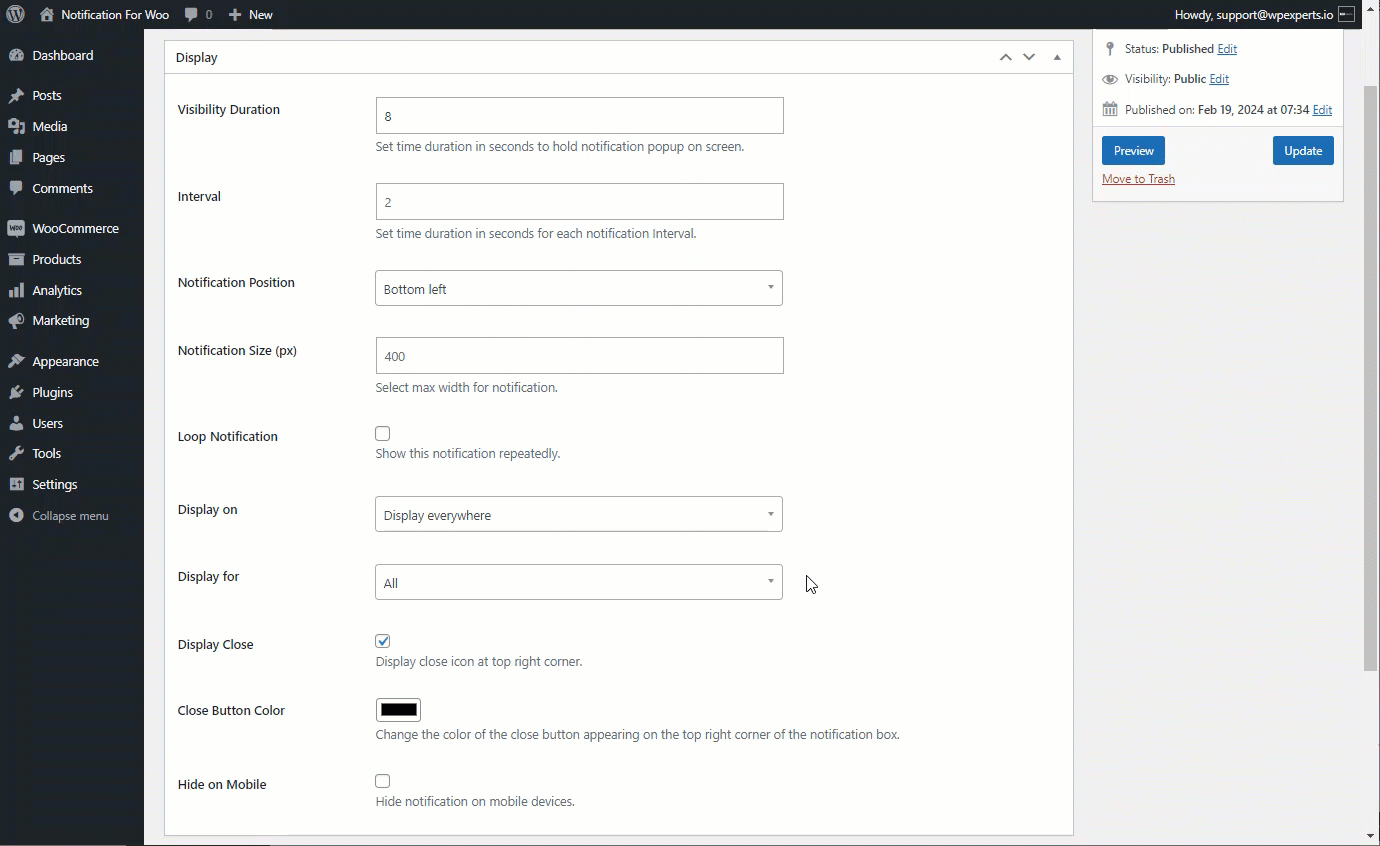Image resolution: width=1380 pixels, height=846 pixels.
Task: Click the Pages icon in sidebar
Action: point(16,157)
